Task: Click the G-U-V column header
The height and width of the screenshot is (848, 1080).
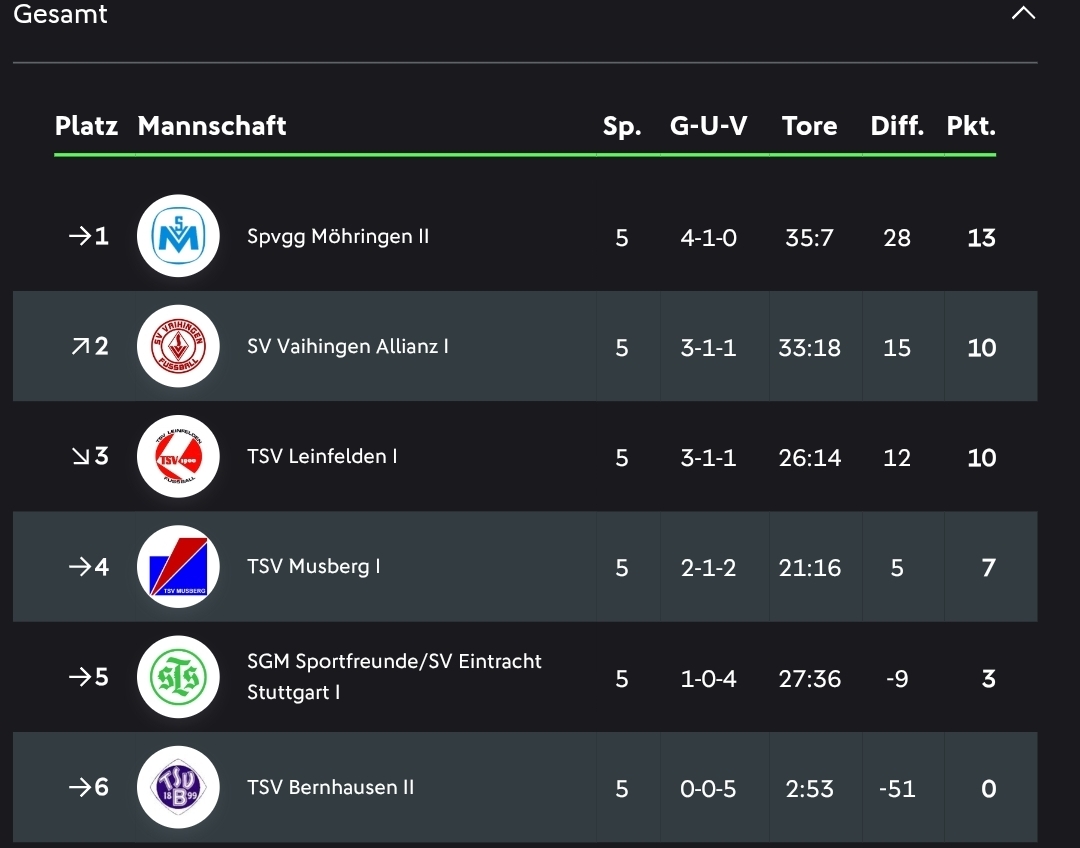Action: (x=708, y=126)
